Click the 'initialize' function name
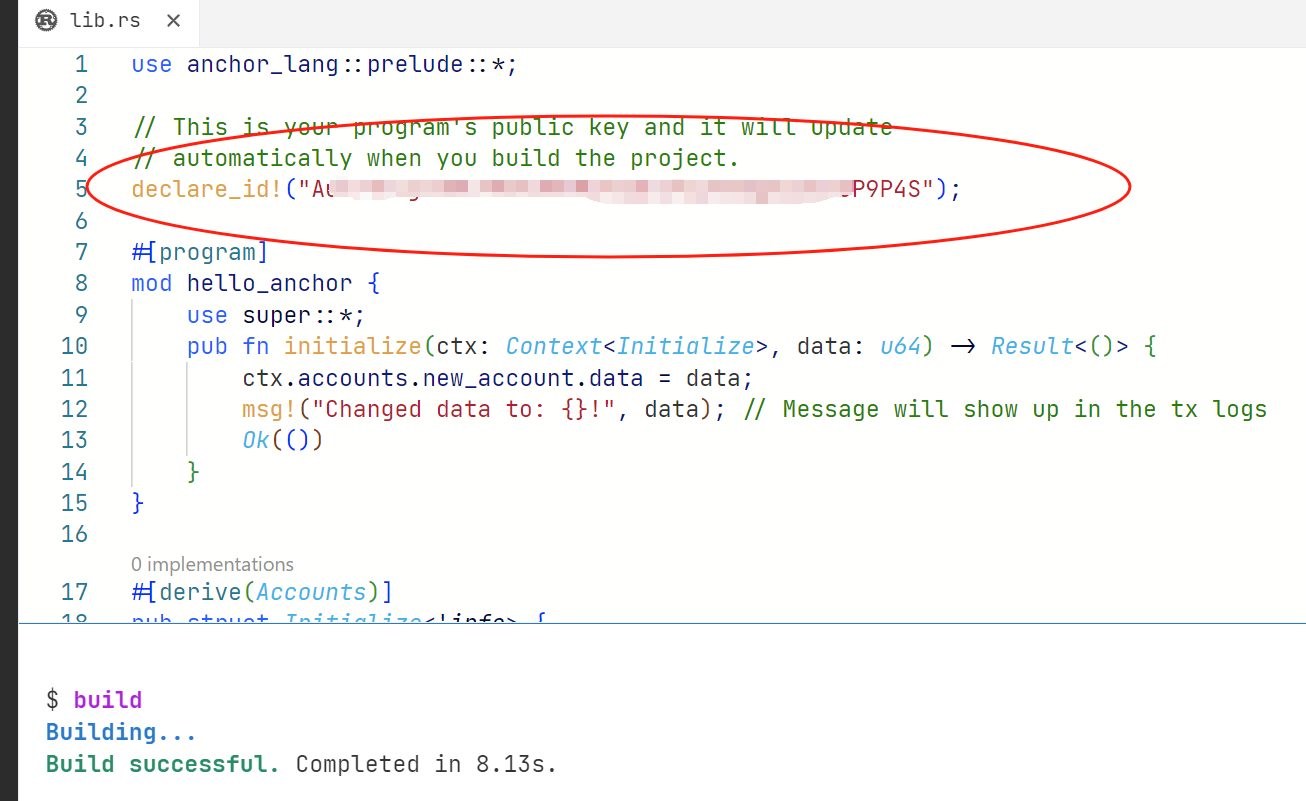 (x=353, y=346)
